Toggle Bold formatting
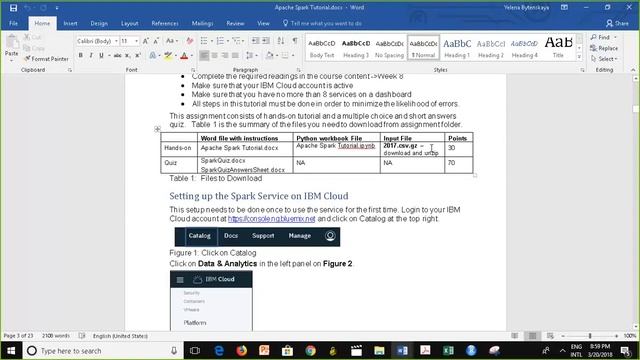This screenshot has width=640, height=360. click(80, 56)
